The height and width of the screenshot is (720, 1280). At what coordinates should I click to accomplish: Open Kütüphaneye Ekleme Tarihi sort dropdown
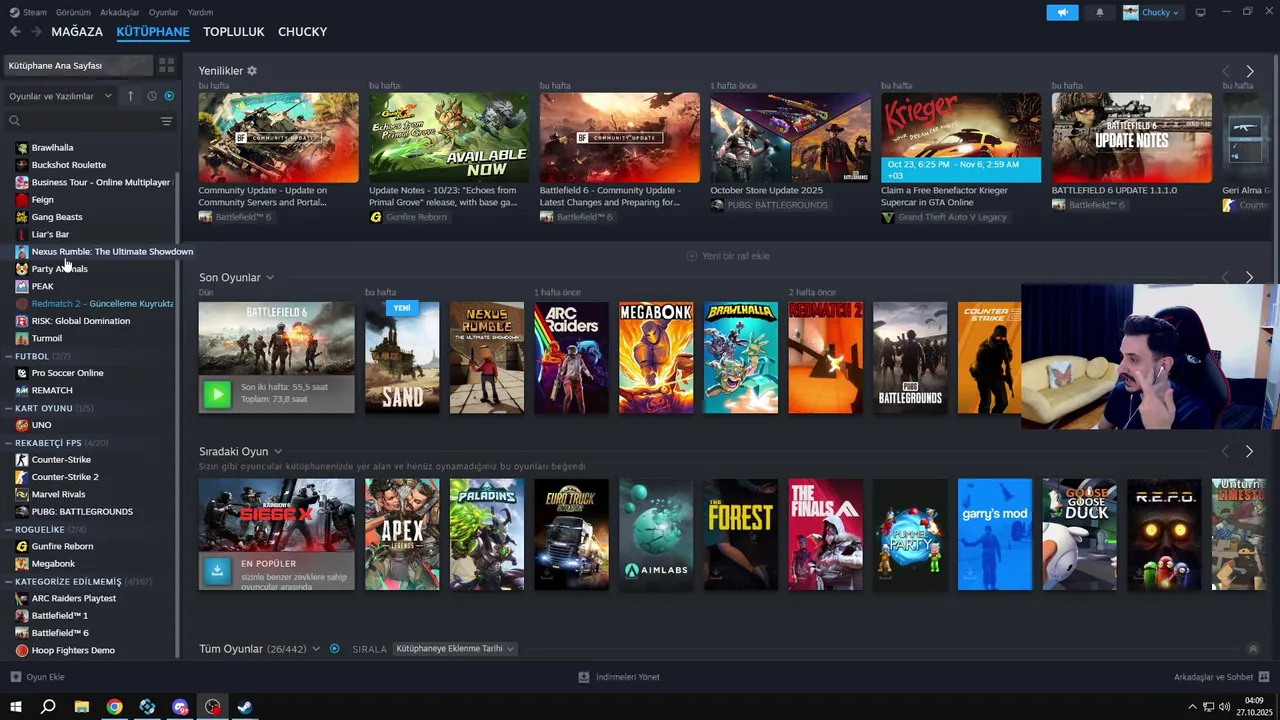point(455,649)
